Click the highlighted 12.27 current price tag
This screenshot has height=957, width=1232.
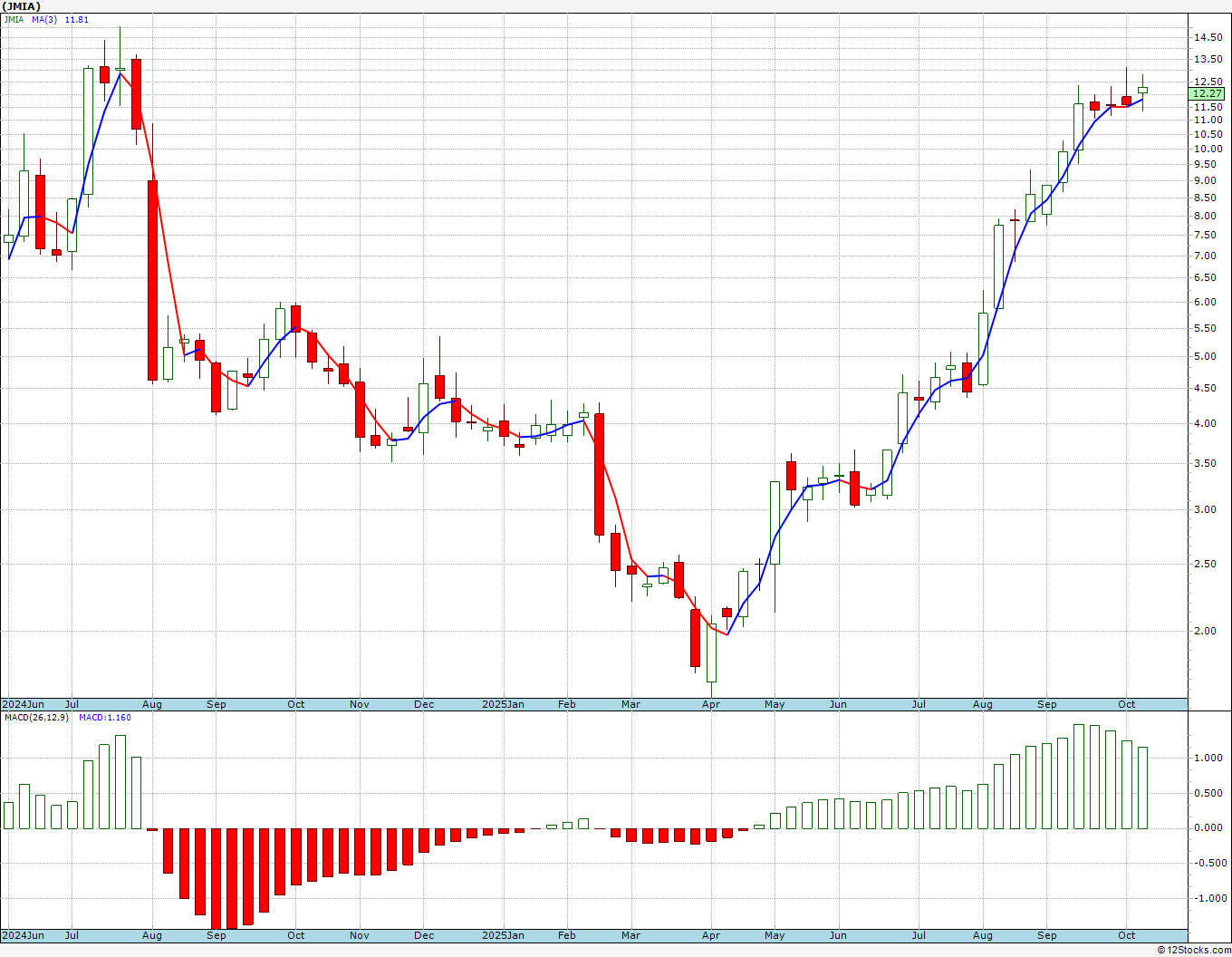click(1208, 93)
